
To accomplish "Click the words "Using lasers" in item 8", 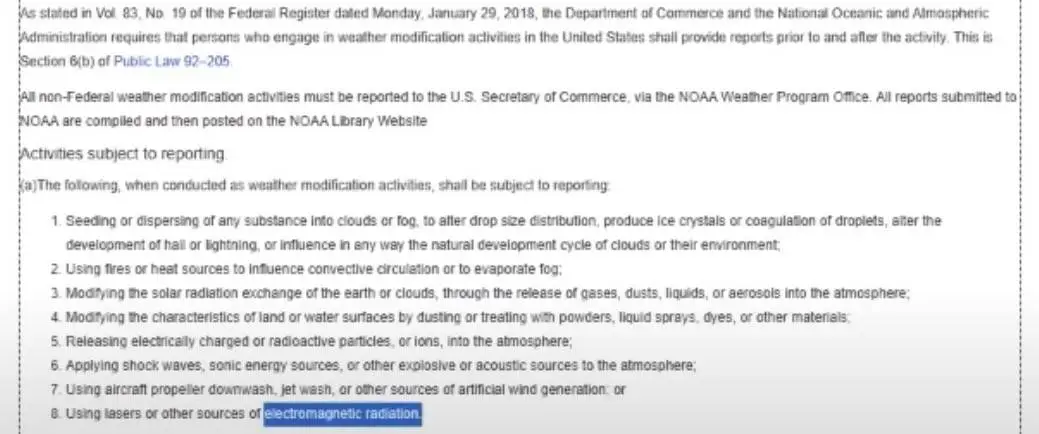I will click(100, 414).
